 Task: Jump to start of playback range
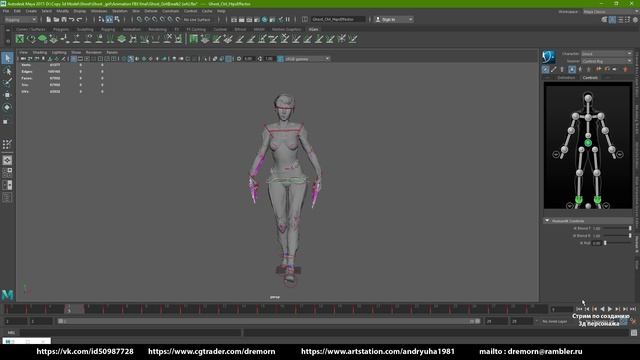pyautogui.click(x=579, y=309)
